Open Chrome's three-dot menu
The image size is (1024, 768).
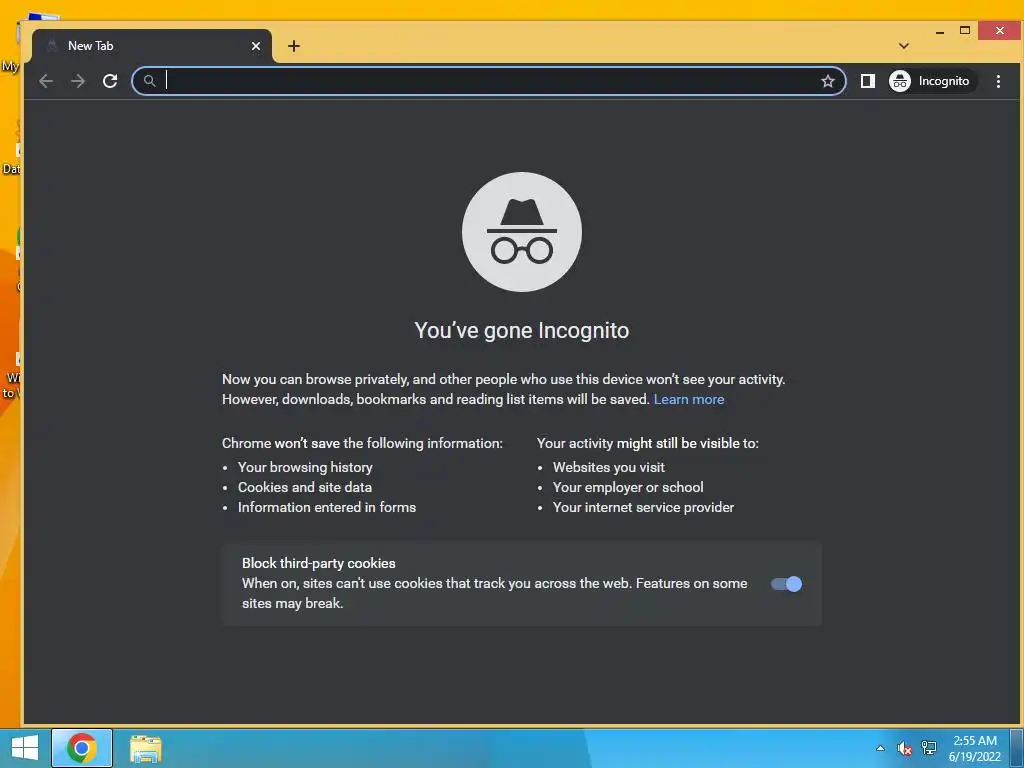[998, 81]
